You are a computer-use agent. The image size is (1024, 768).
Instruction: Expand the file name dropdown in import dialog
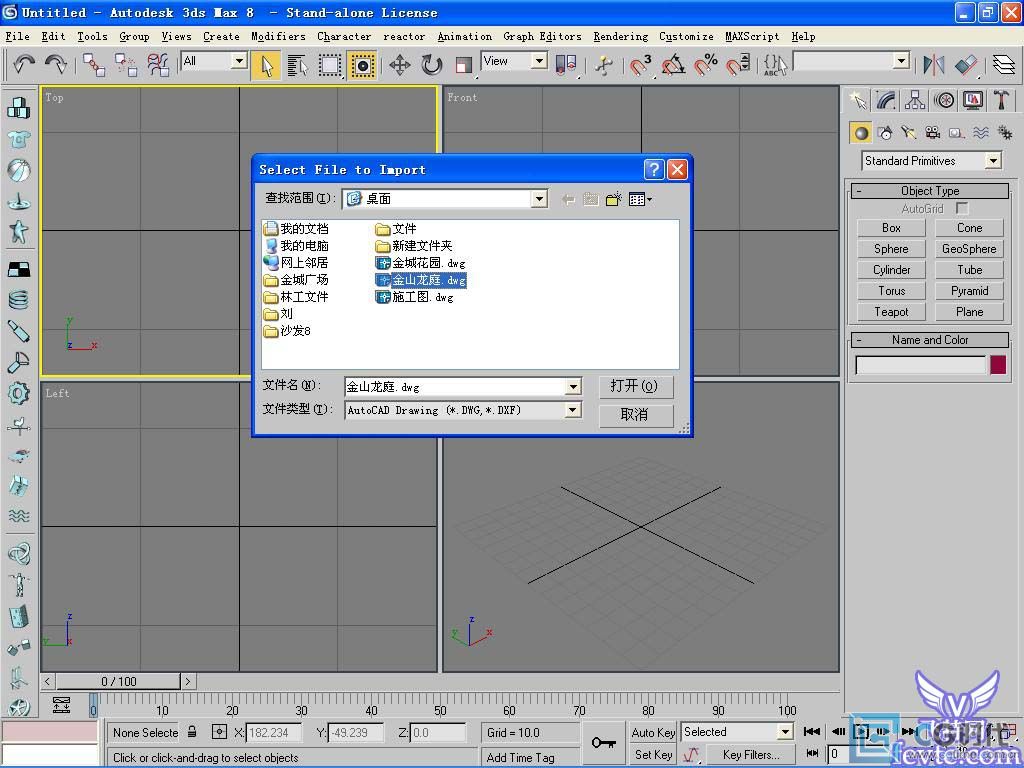pyautogui.click(x=573, y=387)
